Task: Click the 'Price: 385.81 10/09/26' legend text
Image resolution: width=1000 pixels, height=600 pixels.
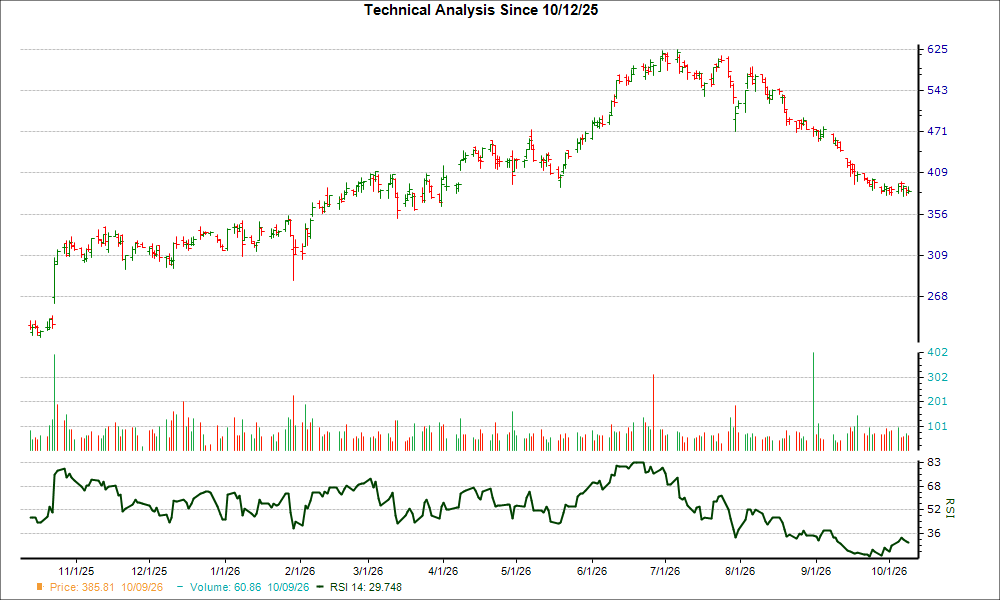Action: point(107,587)
